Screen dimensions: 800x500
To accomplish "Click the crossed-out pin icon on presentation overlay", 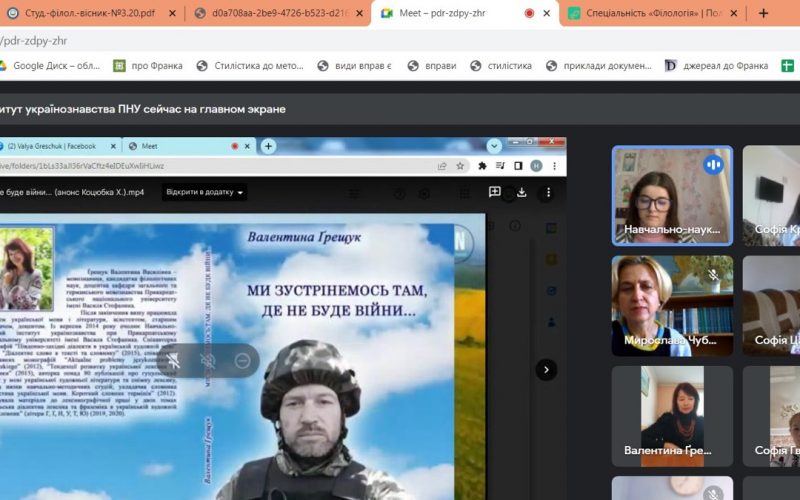I will pos(171,360).
